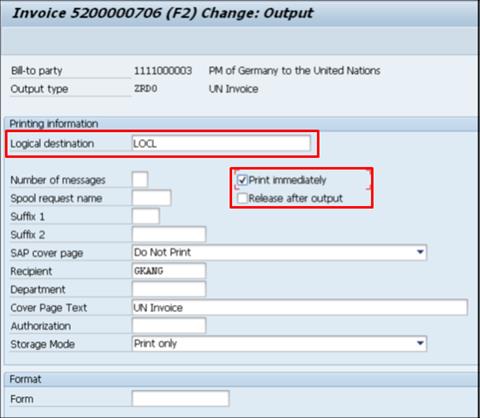The height and width of the screenshot is (418, 480).
Task: Tick the Release after output checkbox
Action: pyautogui.click(x=242, y=198)
